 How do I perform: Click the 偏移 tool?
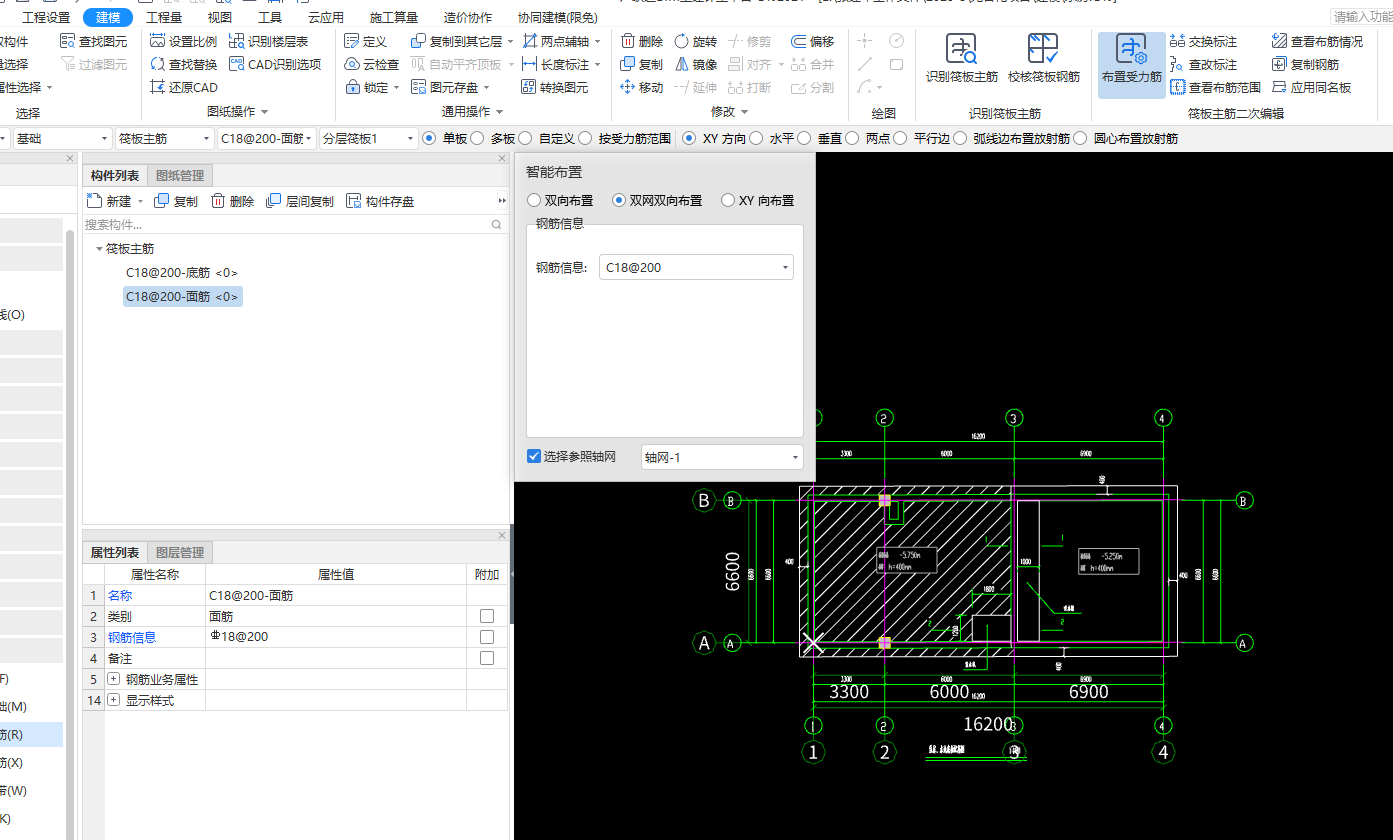click(x=812, y=41)
